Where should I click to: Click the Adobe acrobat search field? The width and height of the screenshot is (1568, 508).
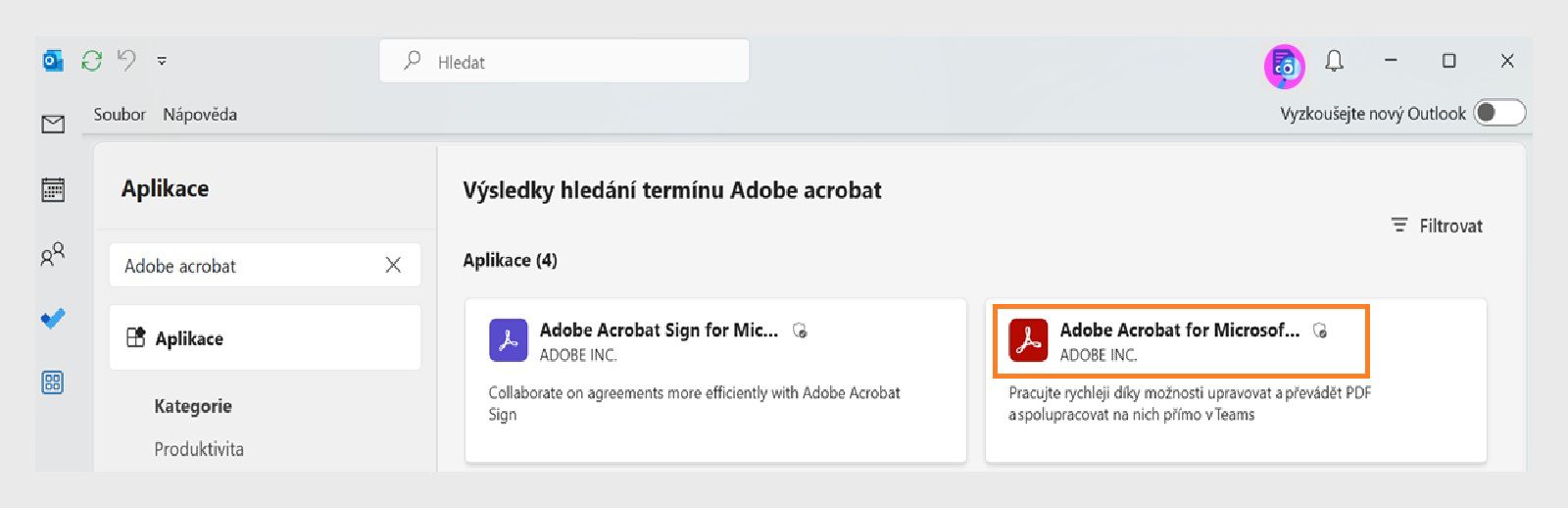coord(265,265)
